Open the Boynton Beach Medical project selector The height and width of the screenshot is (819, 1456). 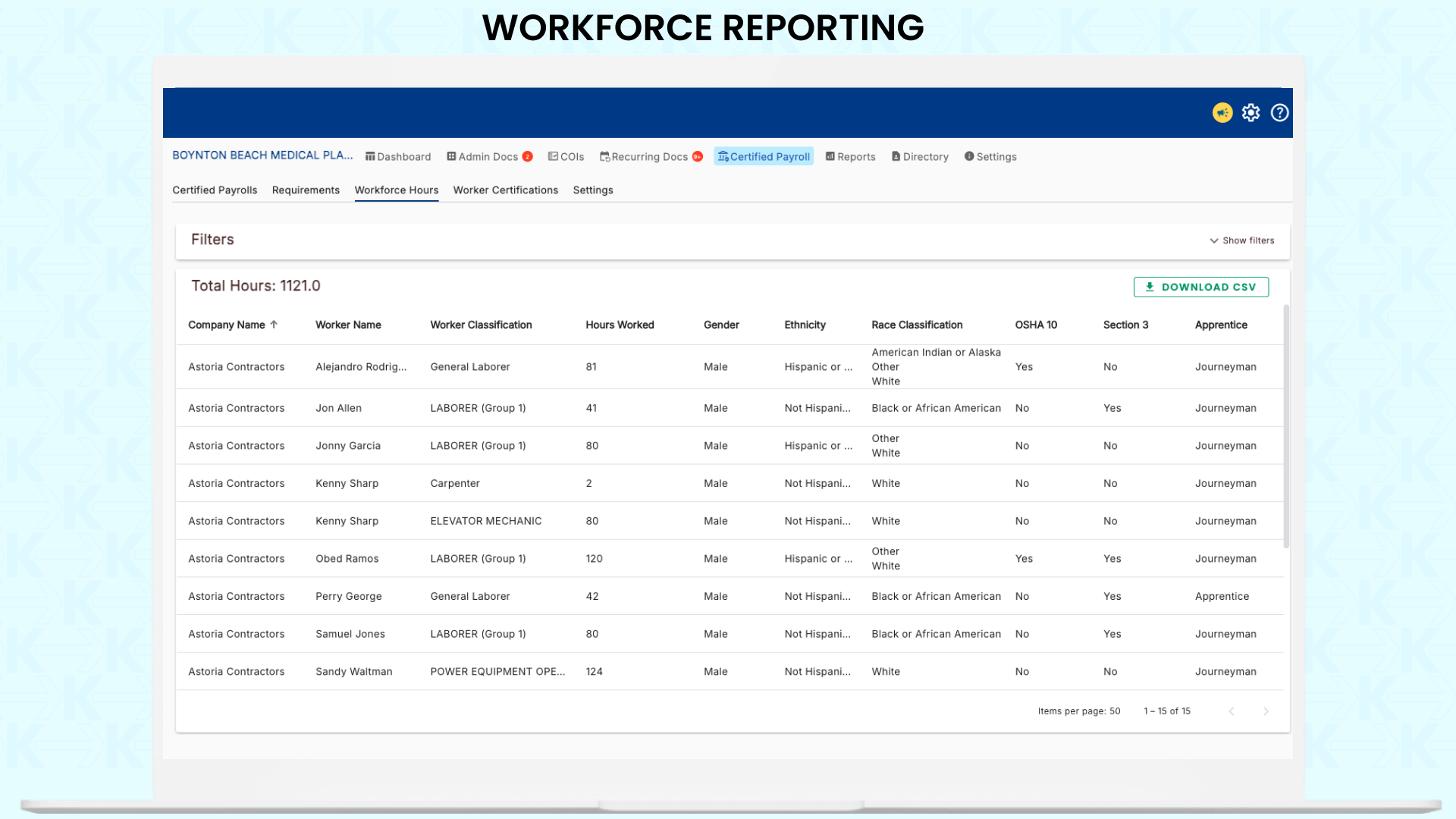[262, 155]
